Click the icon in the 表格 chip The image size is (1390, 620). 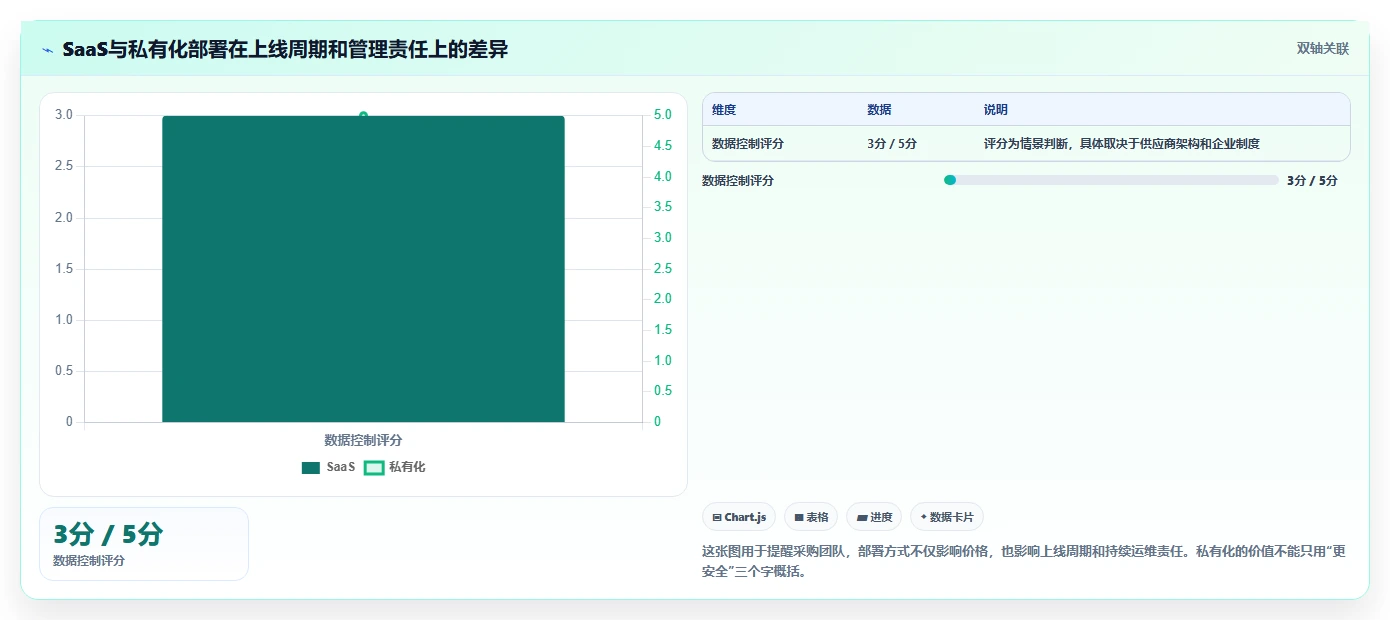(x=799, y=517)
